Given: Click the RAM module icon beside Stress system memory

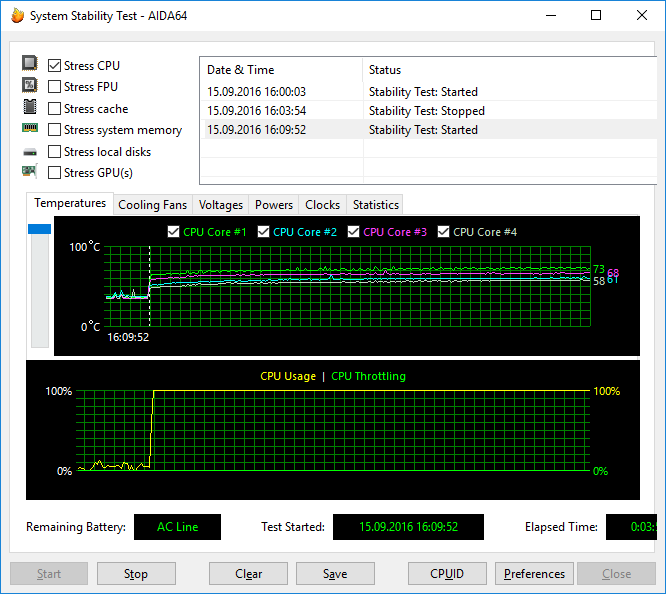Looking at the screenshot, I should click(29, 127).
